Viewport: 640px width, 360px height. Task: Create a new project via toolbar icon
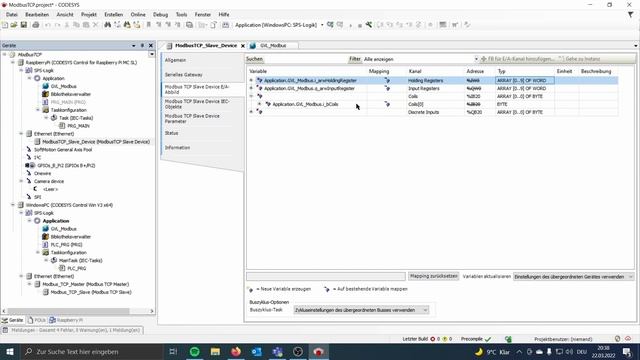pyautogui.click(x=5, y=25)
